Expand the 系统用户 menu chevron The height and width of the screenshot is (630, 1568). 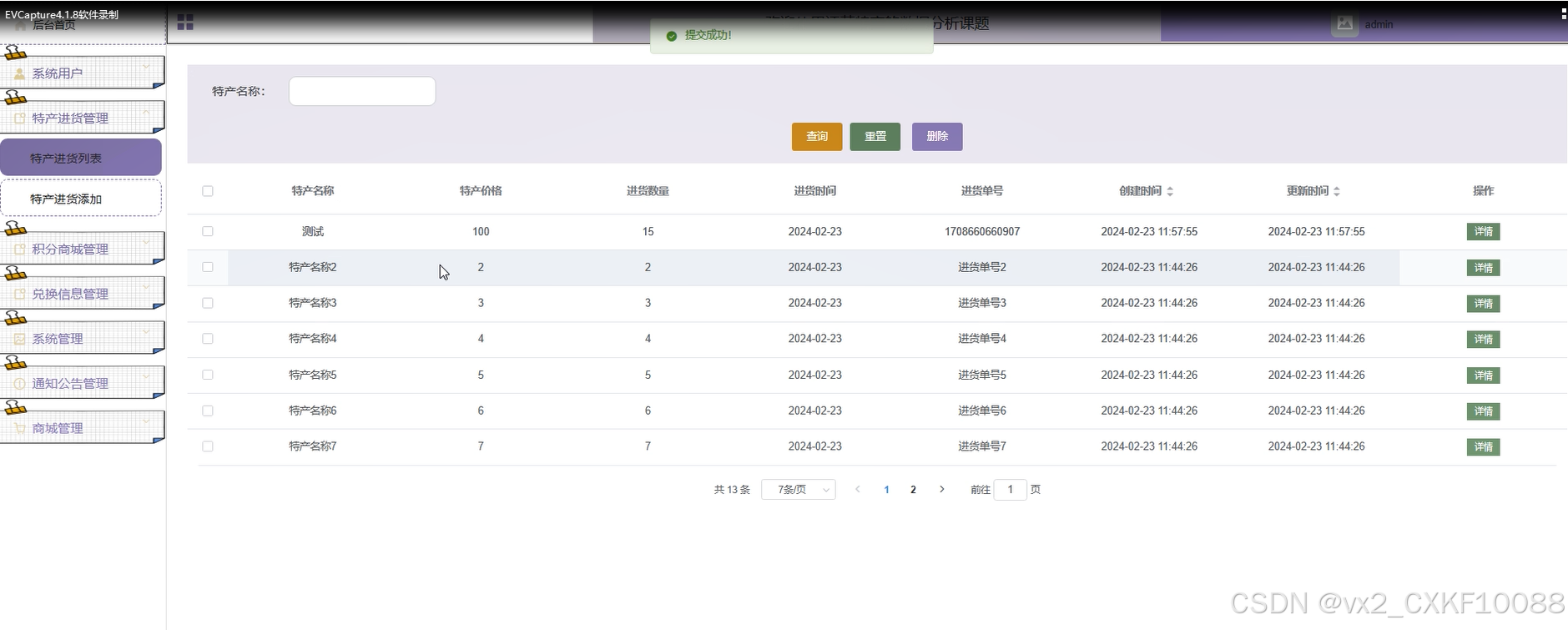tap(146, 67)
